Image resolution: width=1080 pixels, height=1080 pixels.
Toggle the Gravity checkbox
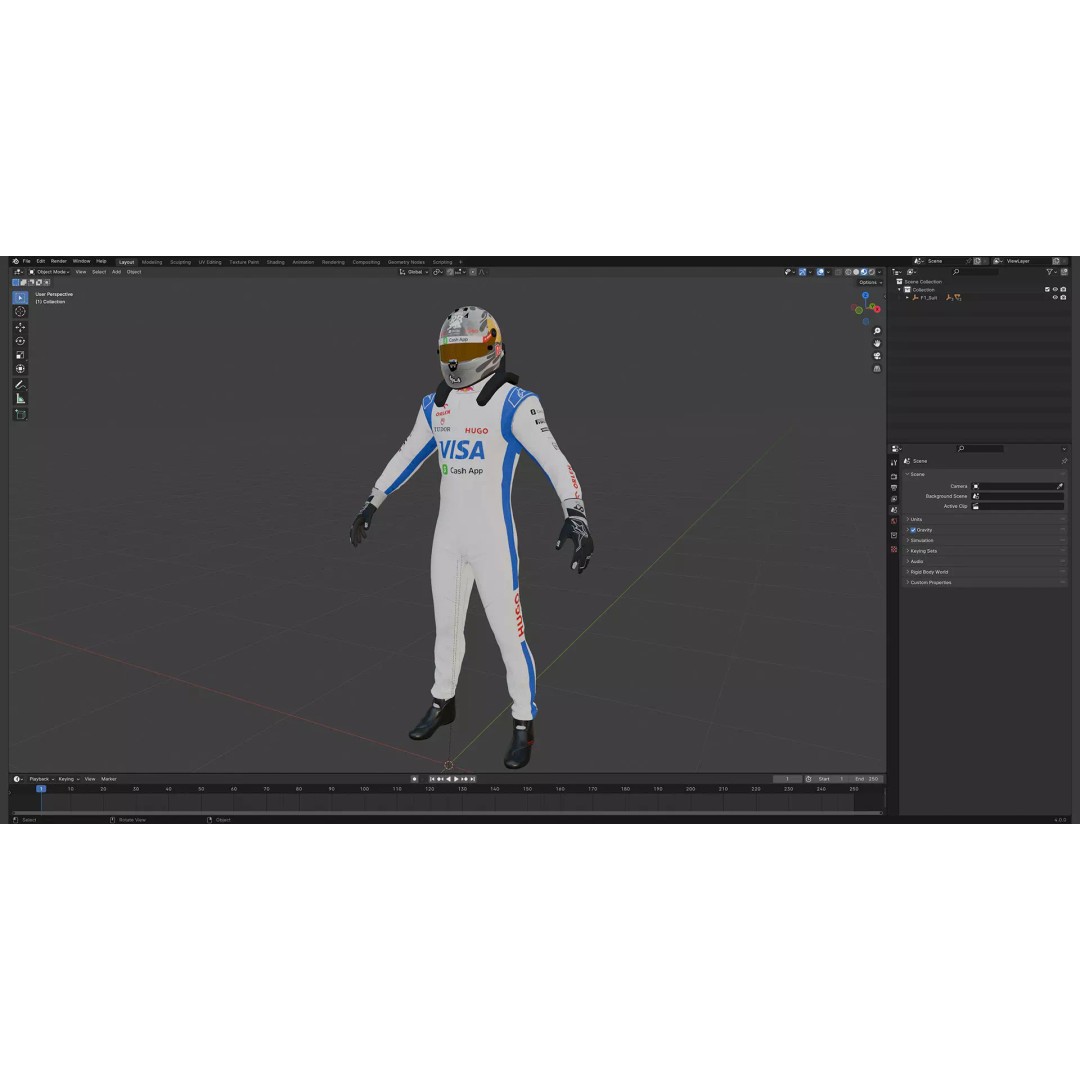click(913, 530)
